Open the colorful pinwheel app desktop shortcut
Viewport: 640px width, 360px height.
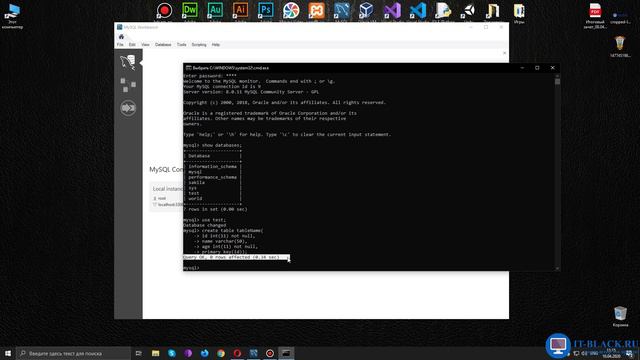click(x=291, y=11)
